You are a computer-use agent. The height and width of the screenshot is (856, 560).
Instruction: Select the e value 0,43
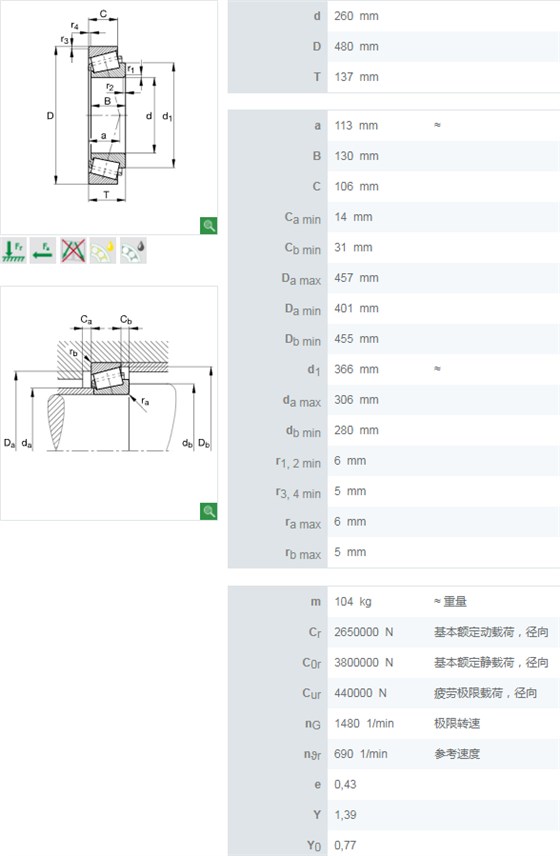[x=345, y=784]
